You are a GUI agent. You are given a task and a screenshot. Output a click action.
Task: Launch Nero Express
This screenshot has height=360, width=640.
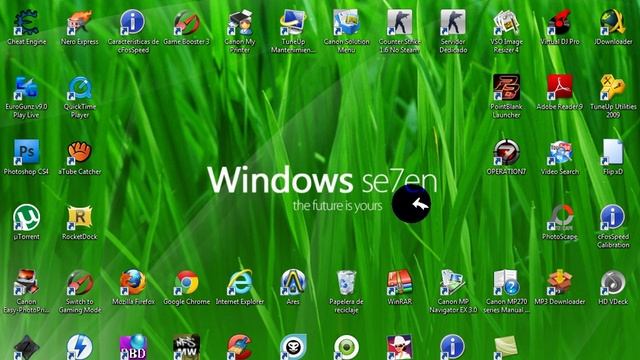click(80, 22)
